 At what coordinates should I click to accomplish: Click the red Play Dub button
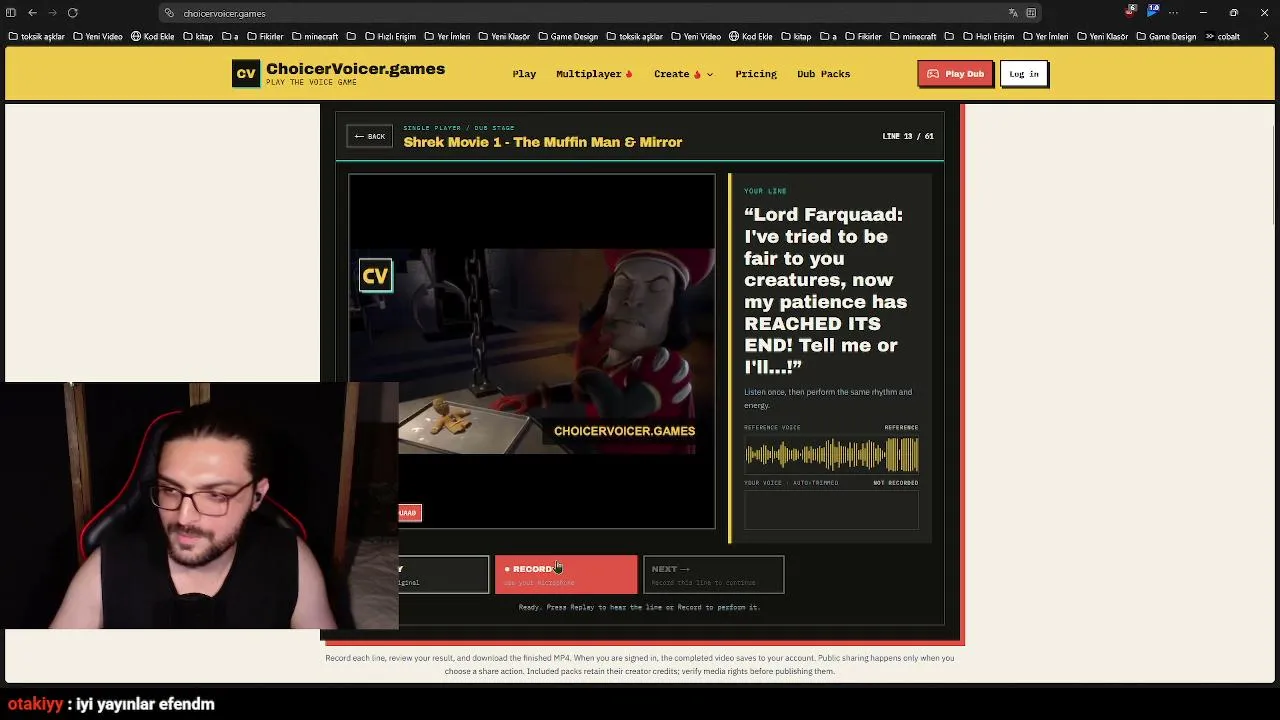pos(955,74)
